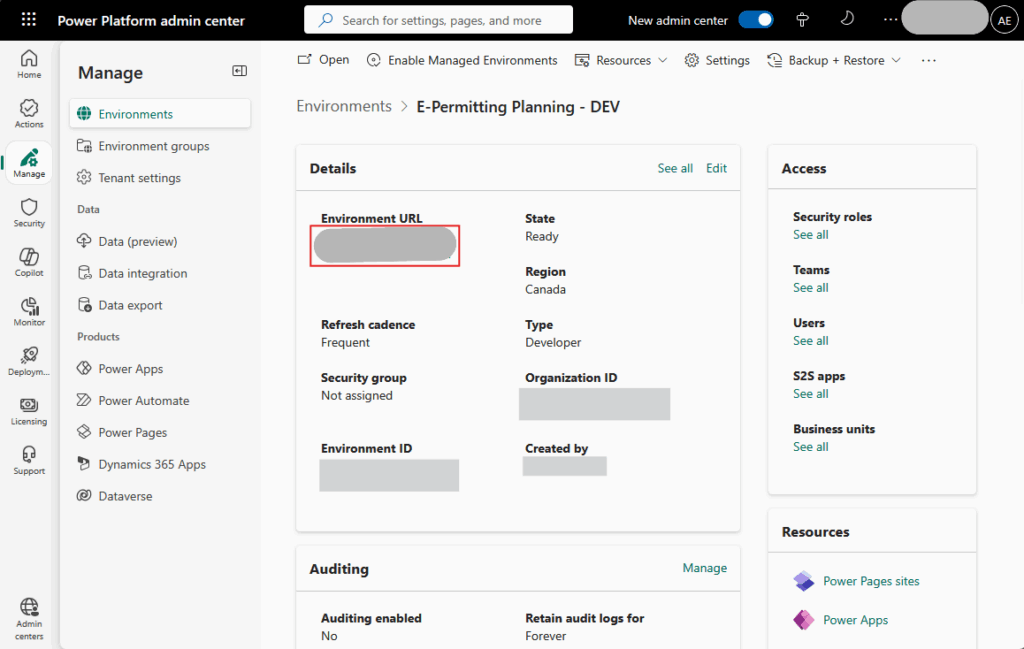Click the history clock icon near the profile

click(x=846, y=19)
